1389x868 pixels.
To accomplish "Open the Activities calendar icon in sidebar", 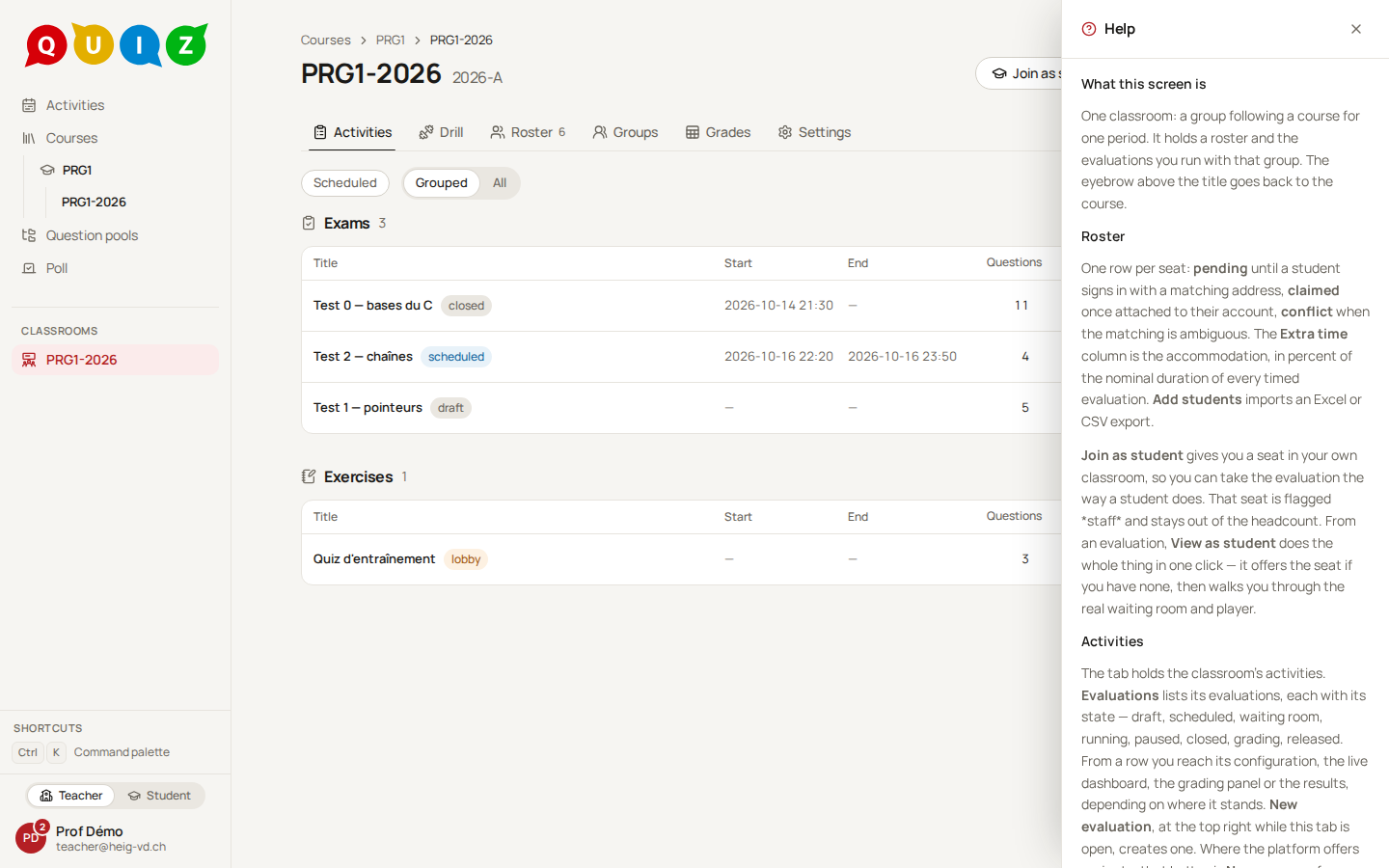I will pos(29,105).
